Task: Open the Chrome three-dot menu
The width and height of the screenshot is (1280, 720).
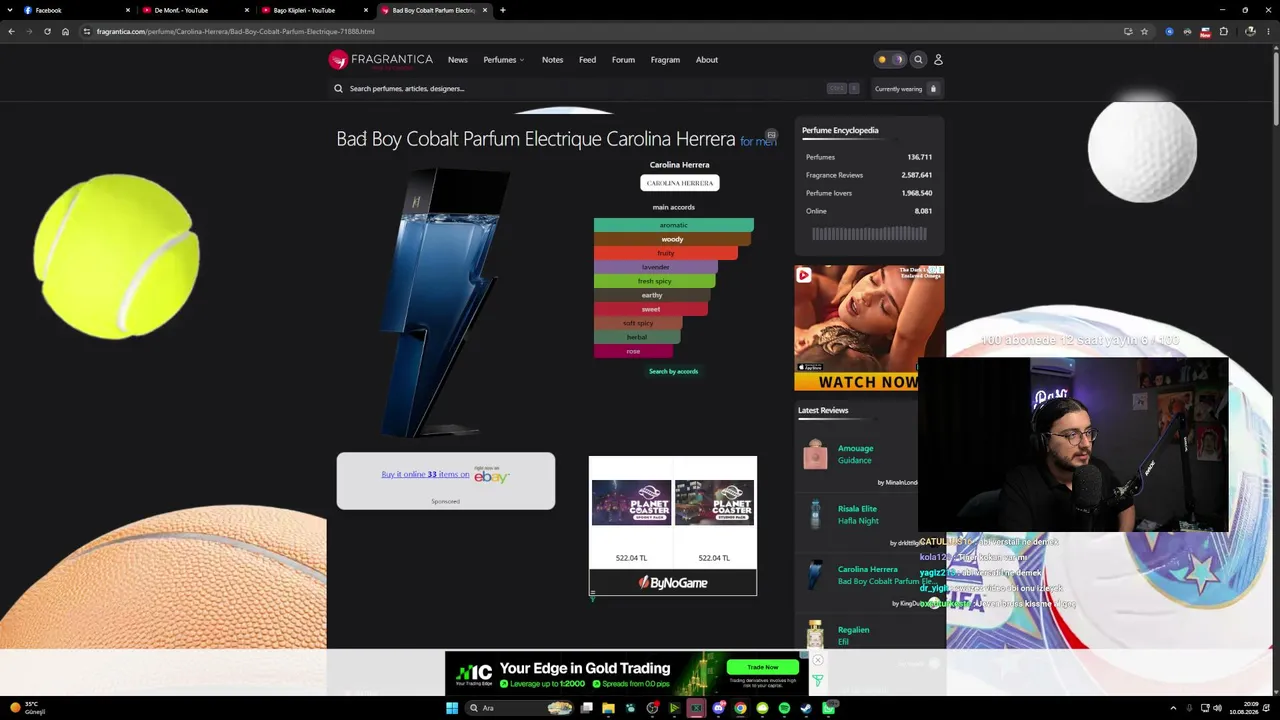Action: [x=1268, y=31]
